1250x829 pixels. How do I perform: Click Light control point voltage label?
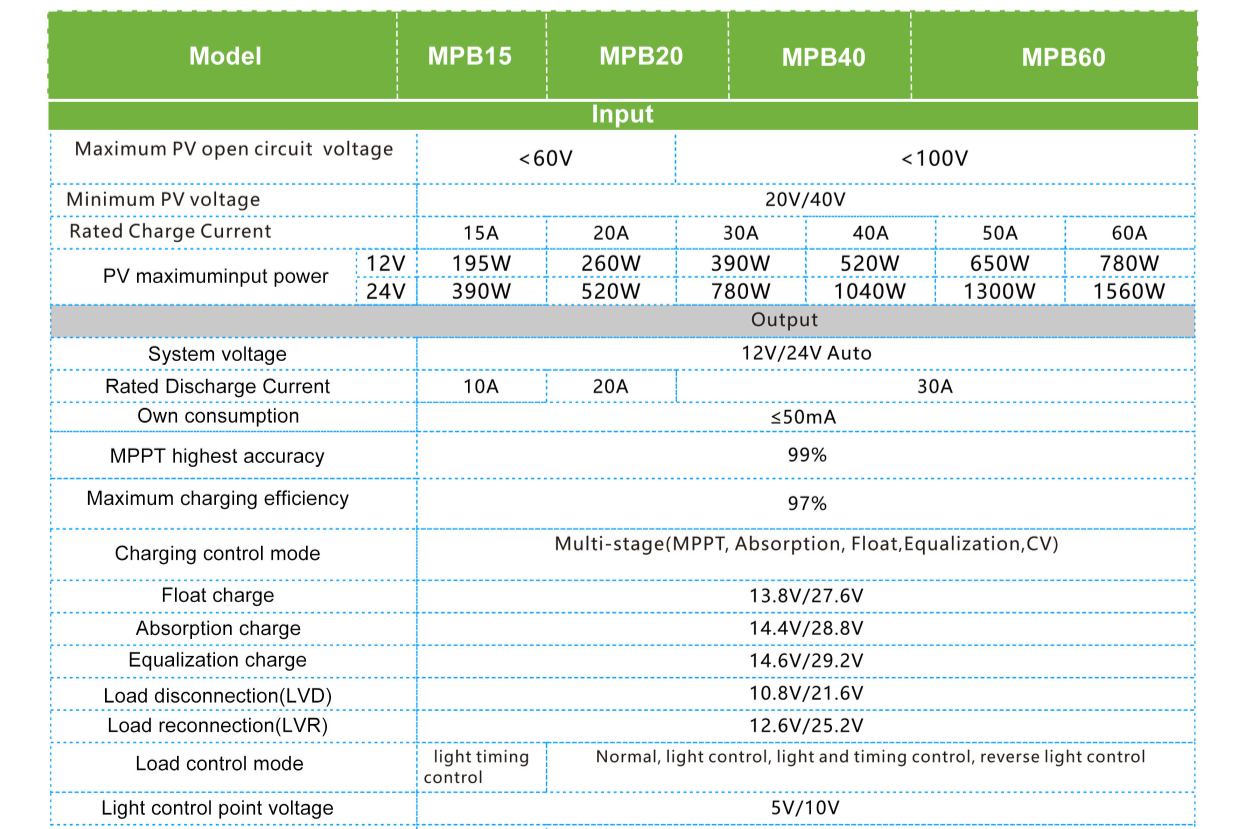pyautogui.click(x=217, y=808)
